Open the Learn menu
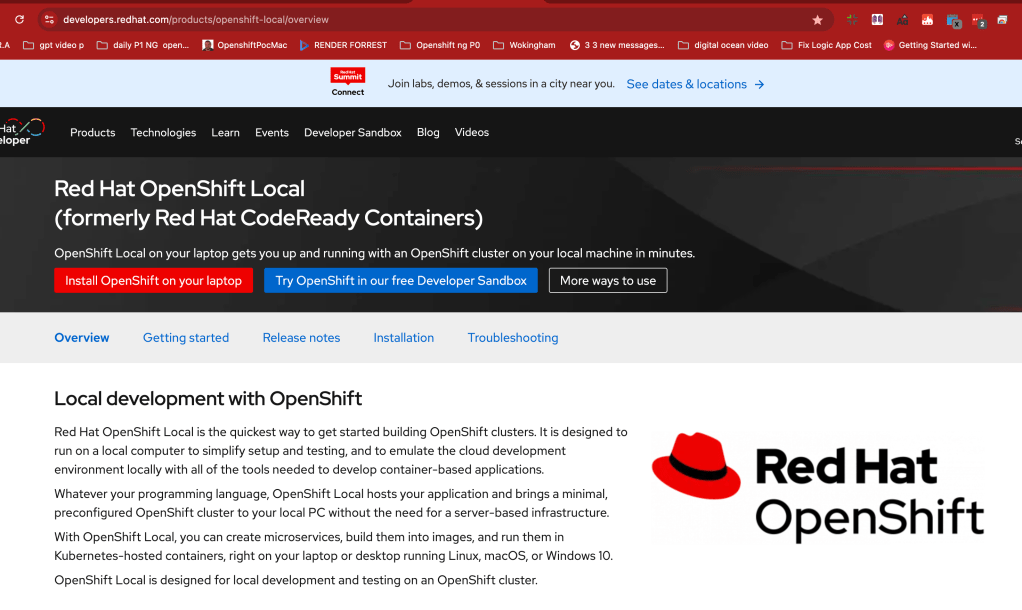This screenshot has height=610, width=1022. 226,132
